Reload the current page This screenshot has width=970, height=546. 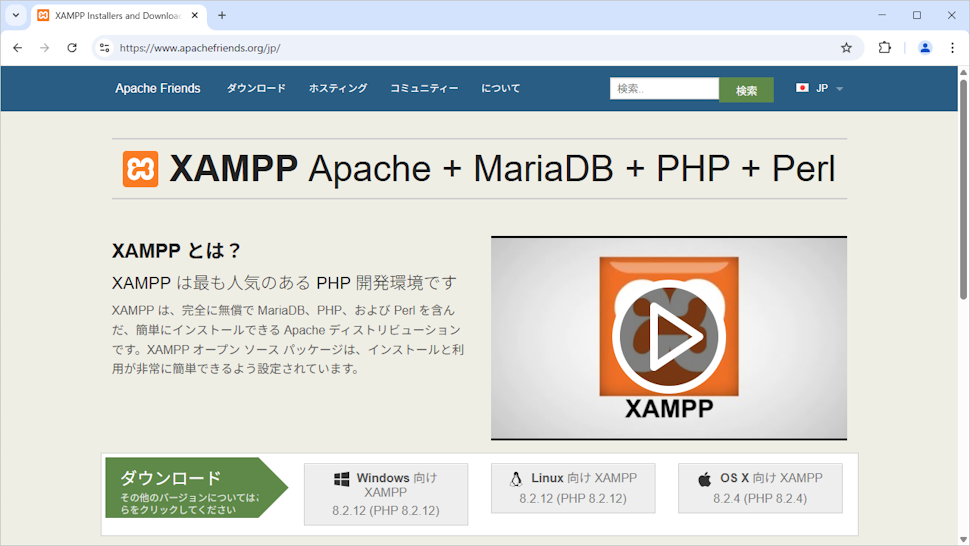pyautogui.click(x=72, y=48)
